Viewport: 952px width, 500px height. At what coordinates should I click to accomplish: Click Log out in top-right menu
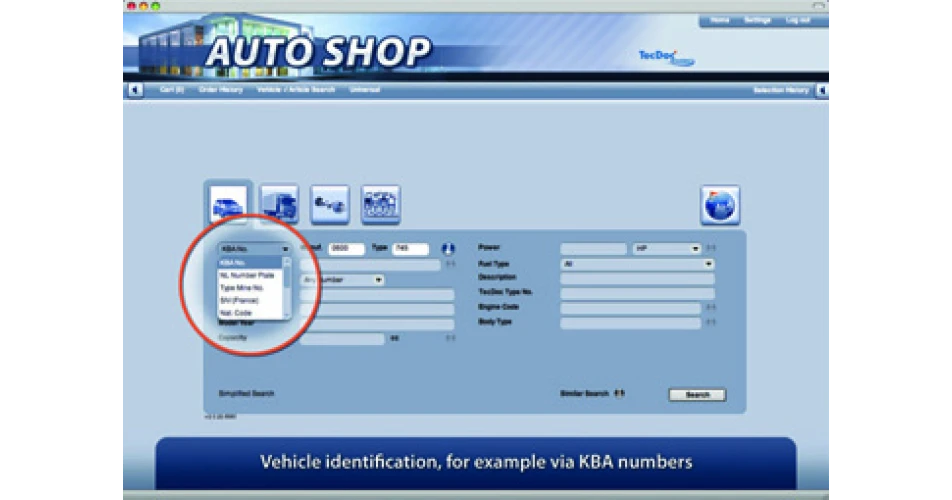tap(798, 20)
